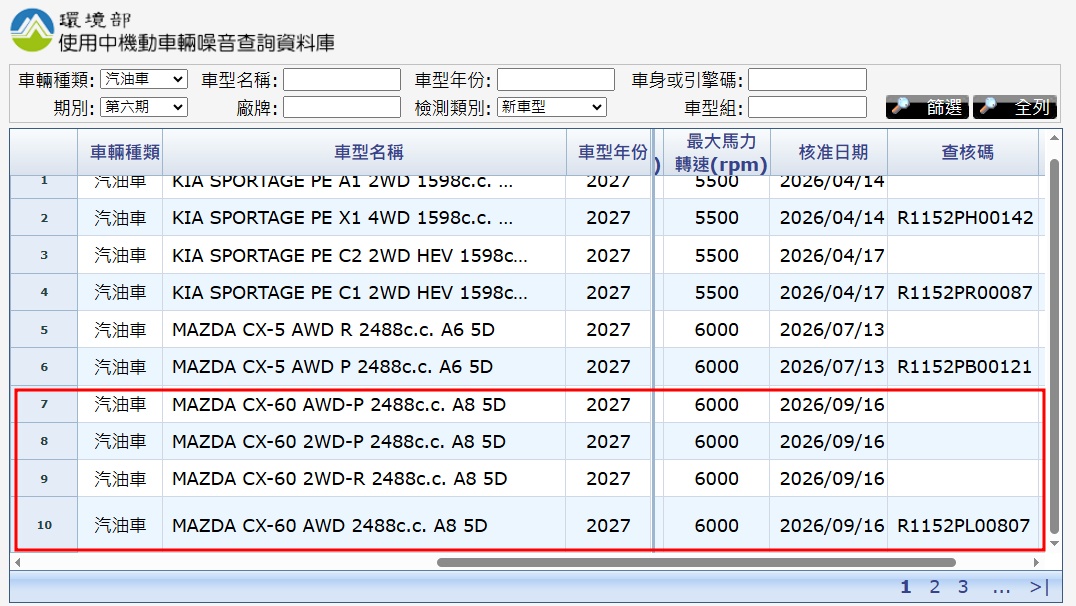Click the 環境部 logo icon
The height and width of the screenshot is (606, 1076).
pos(32,30)
